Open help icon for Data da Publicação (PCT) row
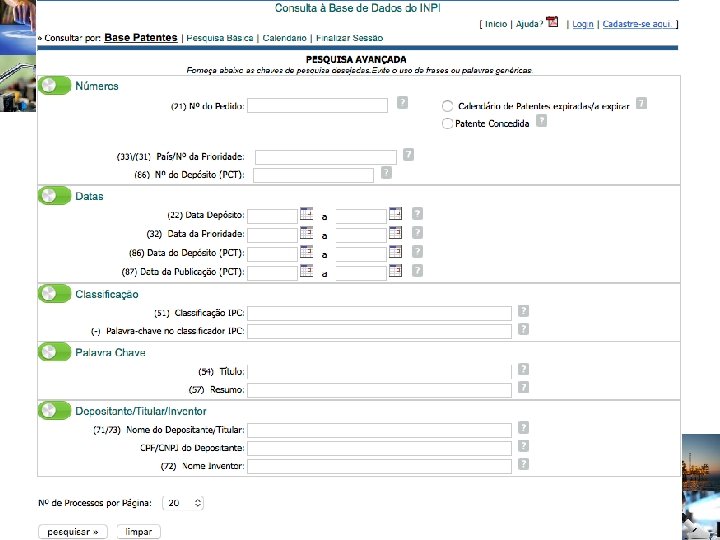The width and height of the screenshot is (720, 540). click(417, 270)
